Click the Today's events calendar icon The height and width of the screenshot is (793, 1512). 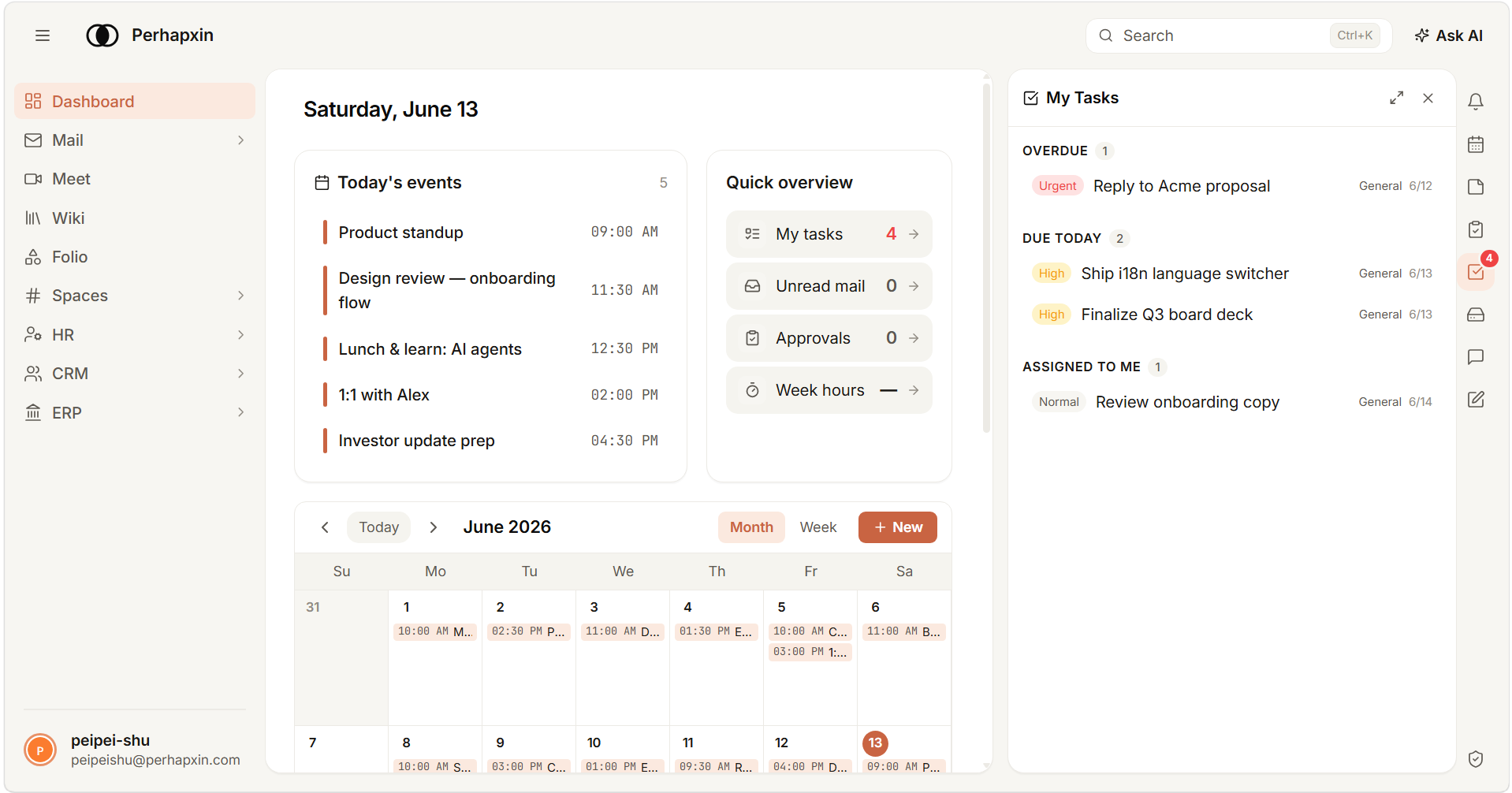(322, 183)
